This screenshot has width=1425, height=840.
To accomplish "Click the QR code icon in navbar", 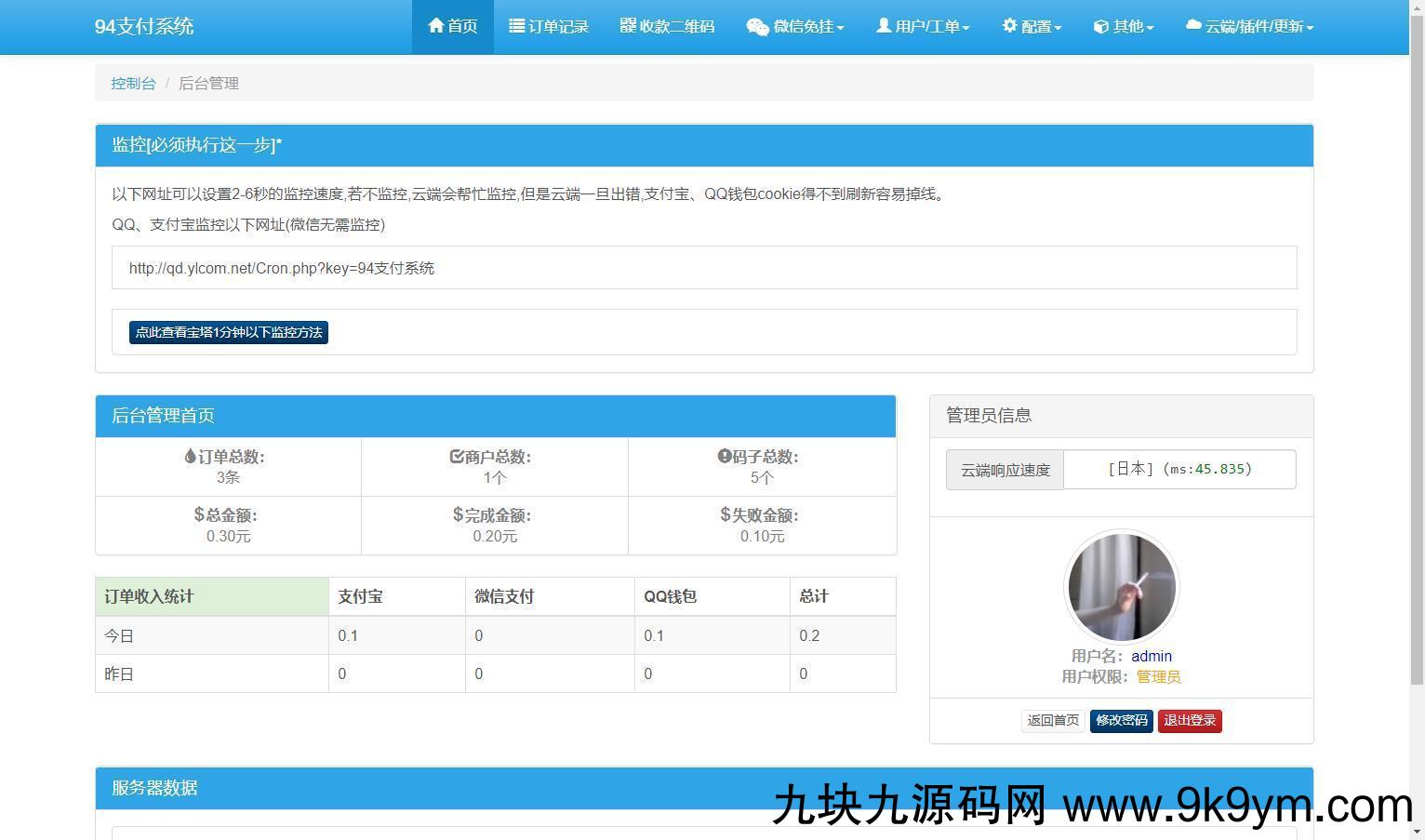I will tap(628, 26).
